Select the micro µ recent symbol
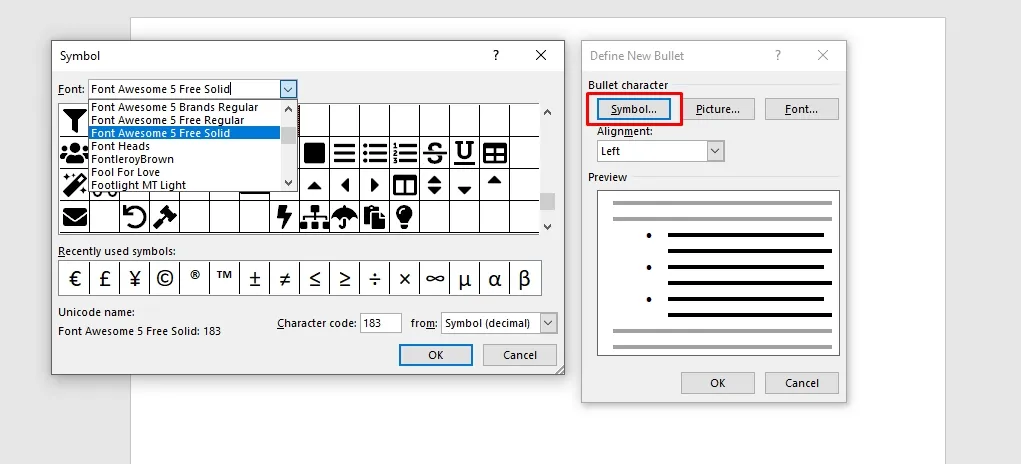The width and height of the screenshot is (1021, 464). point(464,279)
